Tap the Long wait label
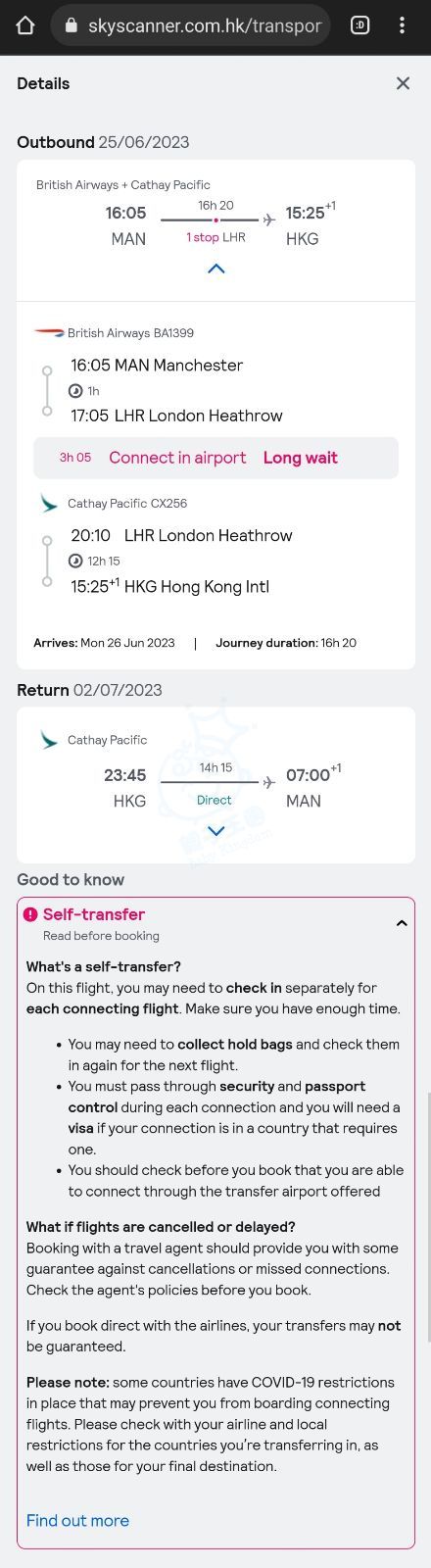This screenshot has height=1568, width=431. (301, 458)
